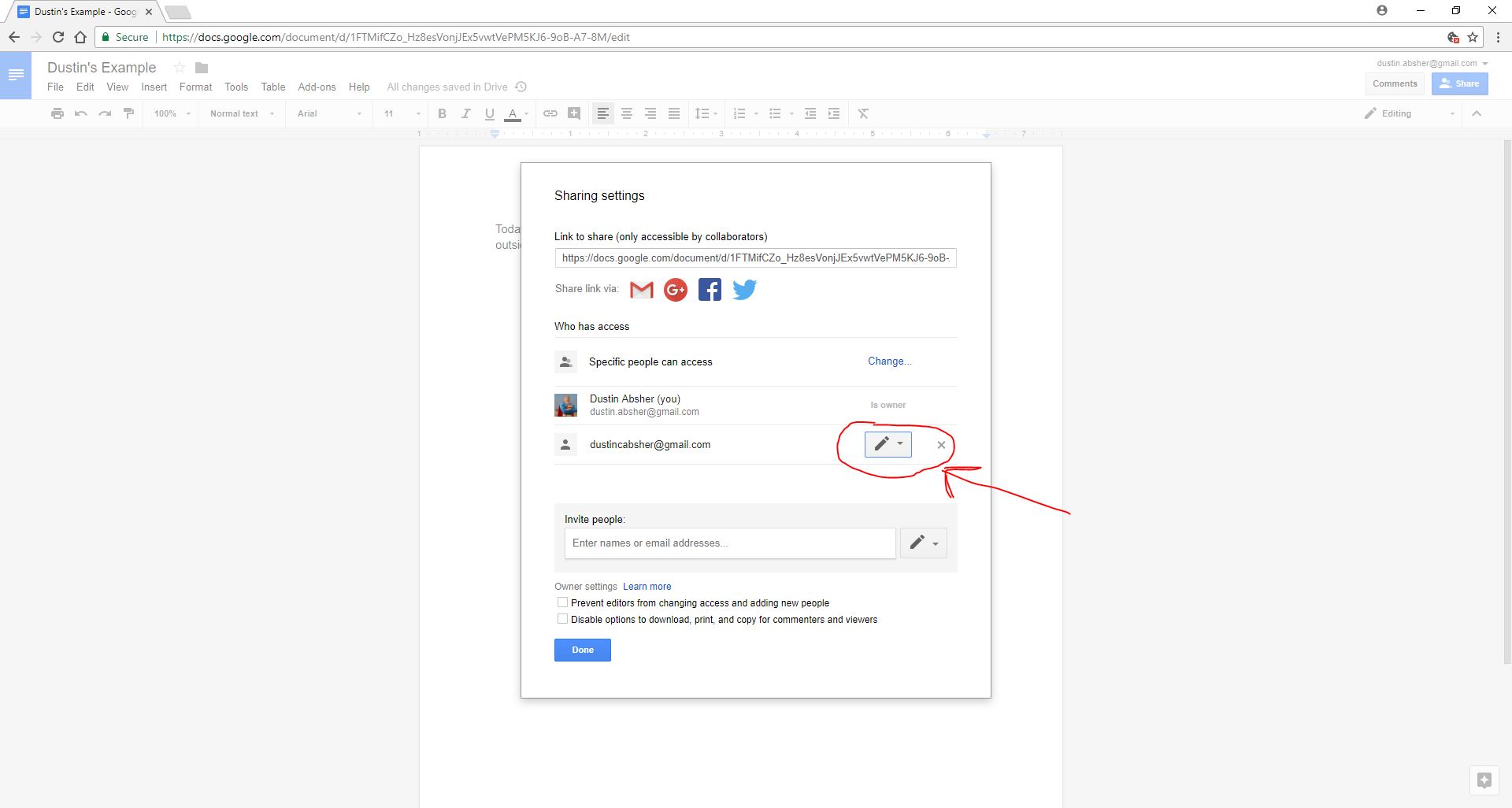The height and width of the screenshot is (808, 1512).
Task: Bookmark this page with star
Action: [x=1473, y=37]
